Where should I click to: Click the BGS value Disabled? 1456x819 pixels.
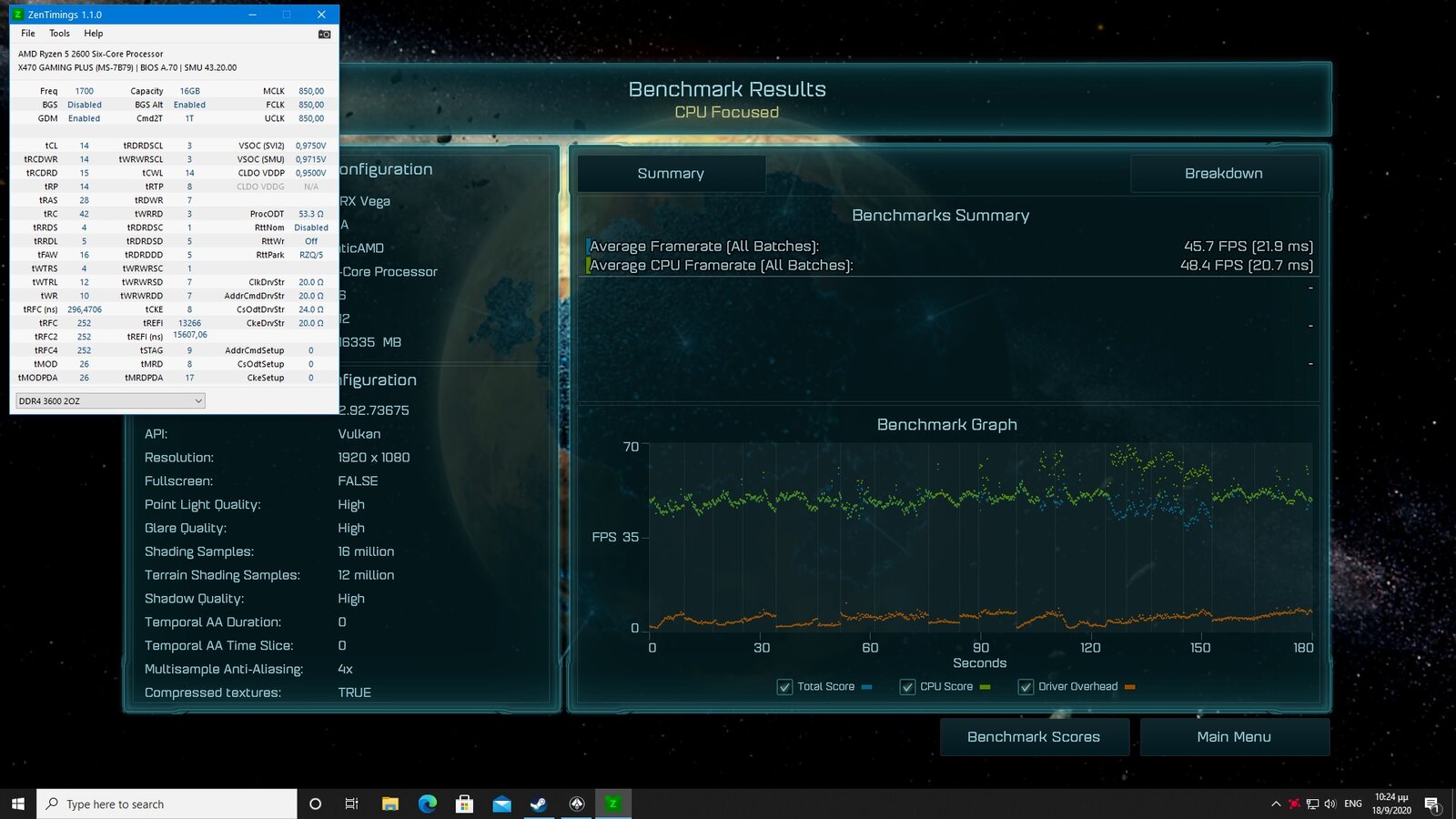85,105
